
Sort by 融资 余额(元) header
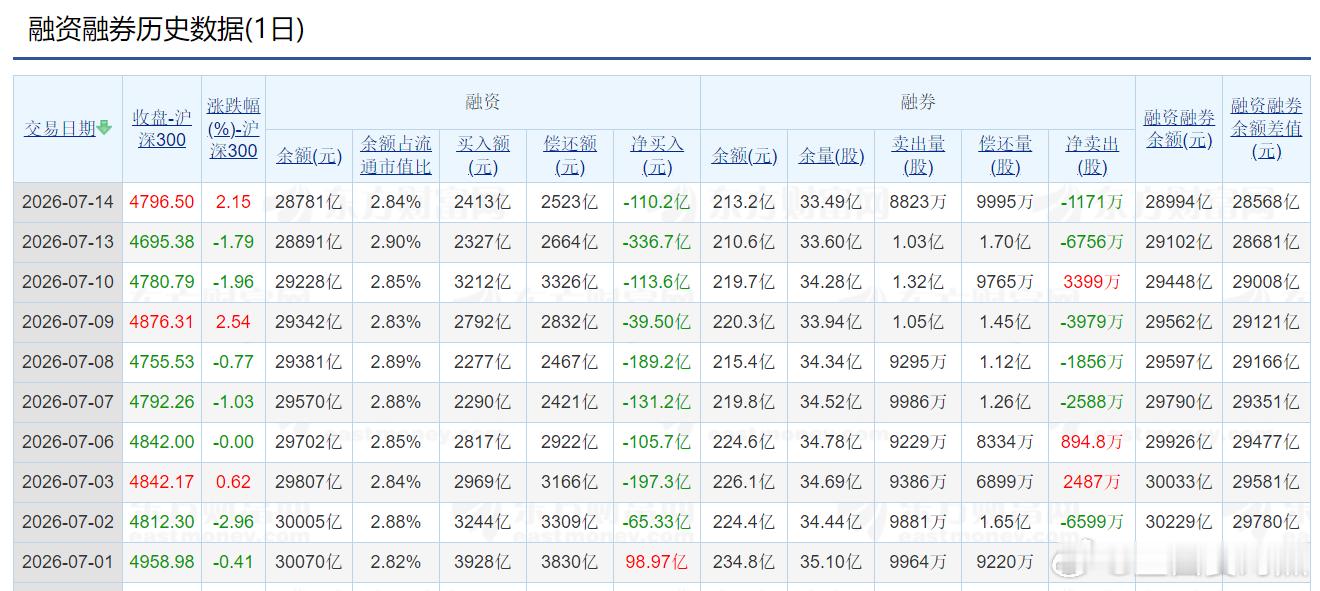point(308,156)
